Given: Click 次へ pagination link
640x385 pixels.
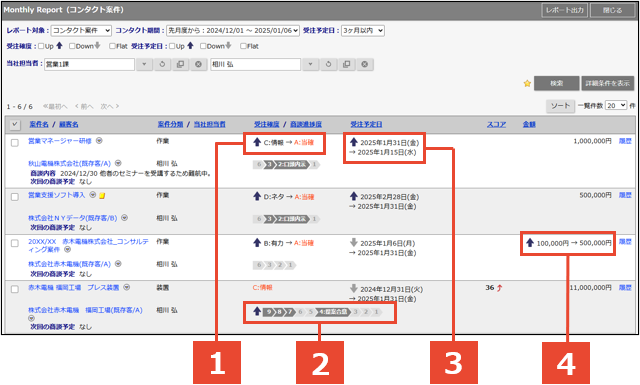Looking at the screenshot, I should (x=109, y=106).
